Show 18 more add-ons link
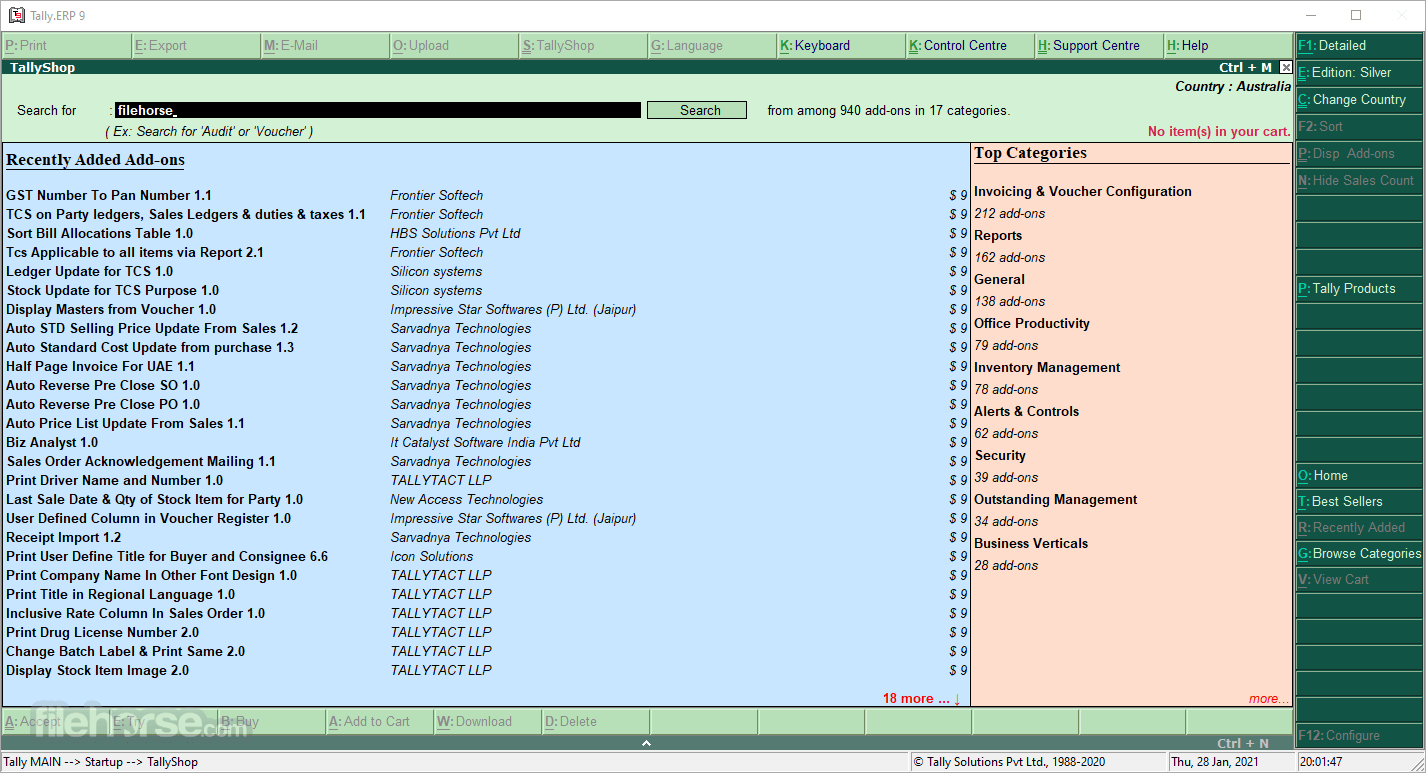Screen dimensions: 1426x773 [x=921, y=699]
